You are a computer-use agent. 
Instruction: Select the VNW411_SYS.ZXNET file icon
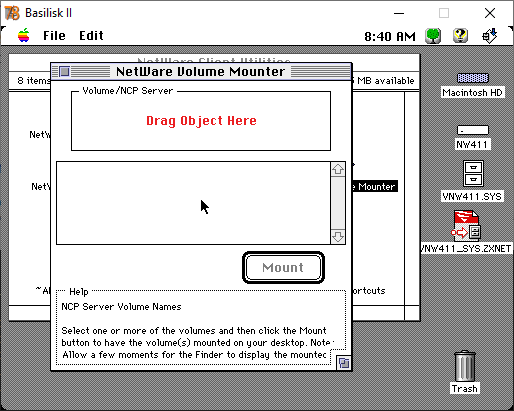[466, 225]
